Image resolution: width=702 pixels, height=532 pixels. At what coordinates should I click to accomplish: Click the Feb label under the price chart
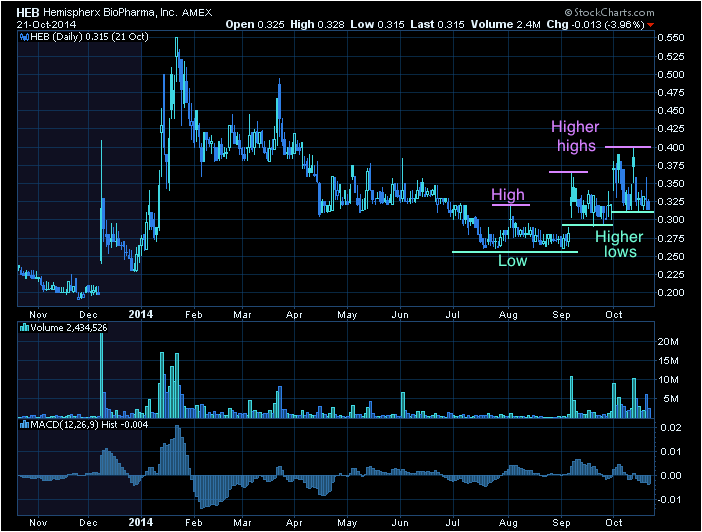coord(193,315)
